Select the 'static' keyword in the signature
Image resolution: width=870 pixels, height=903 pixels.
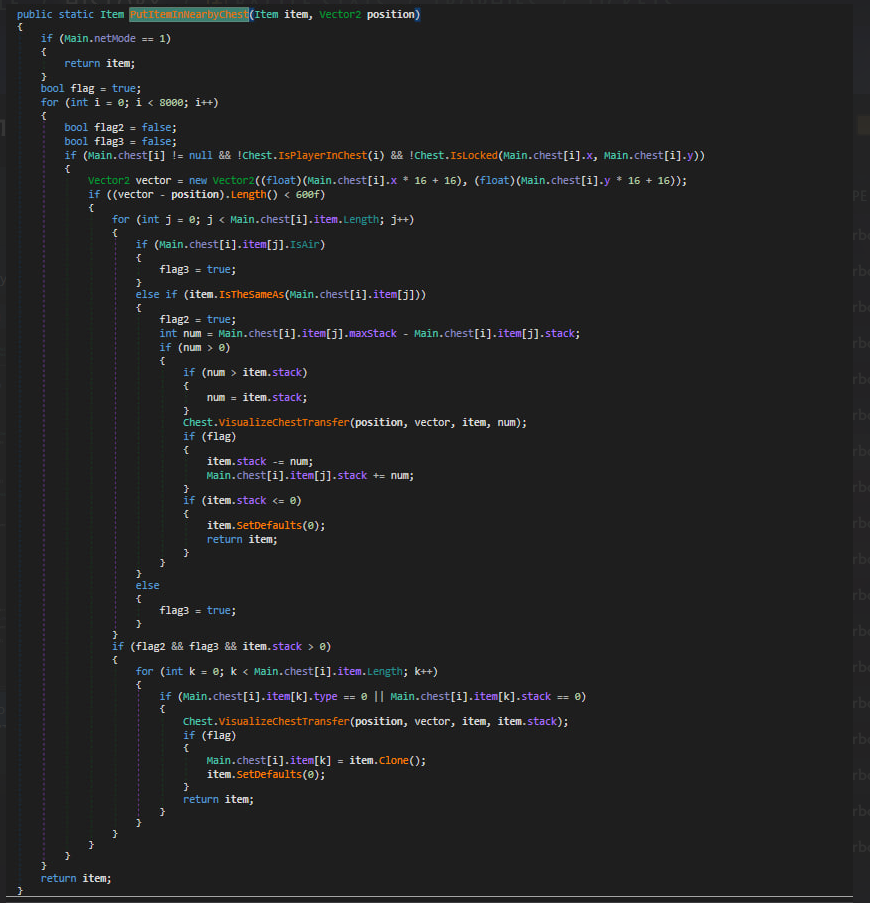tap(76, 14)
